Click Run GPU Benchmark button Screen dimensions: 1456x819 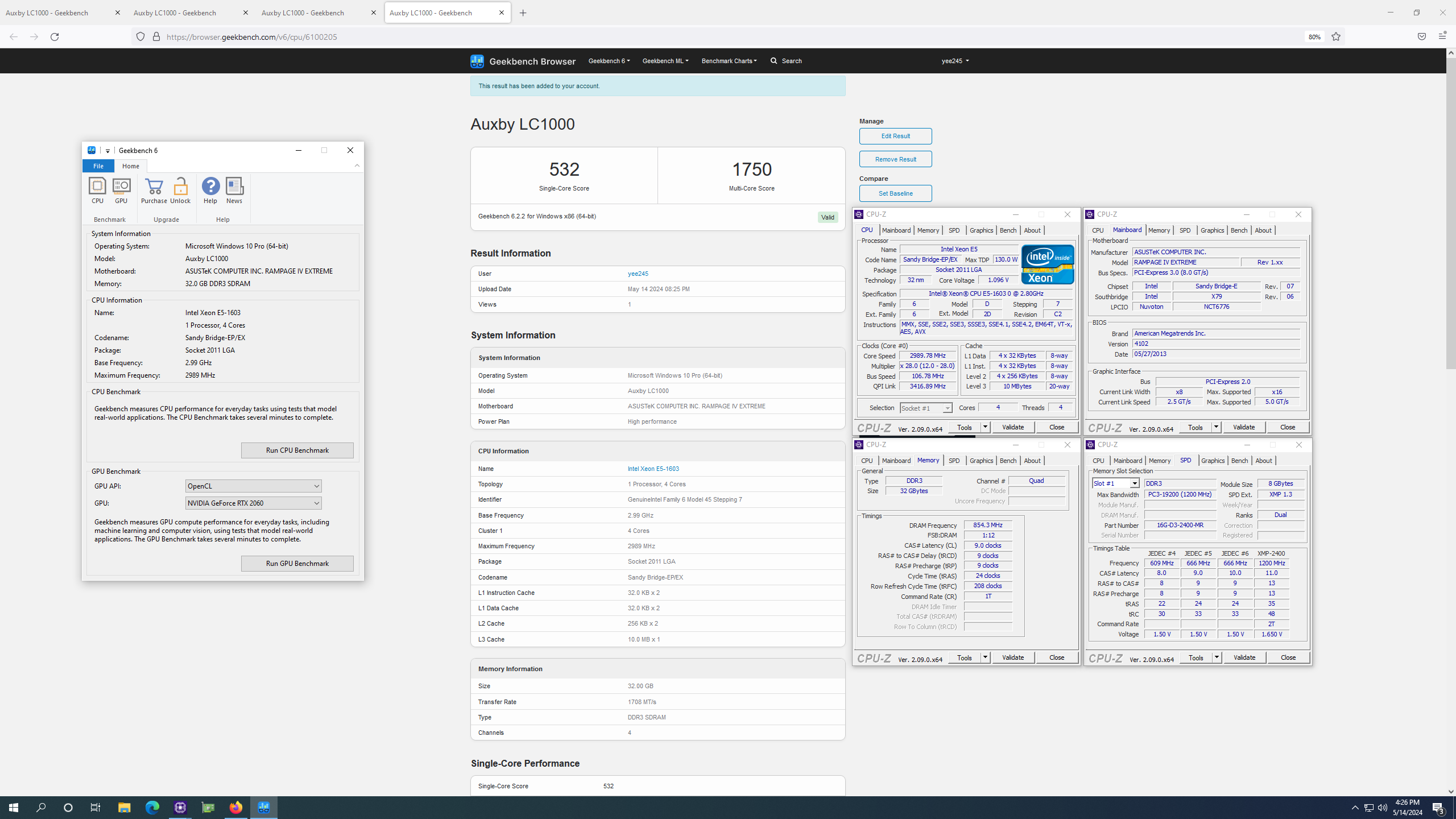(297, 564)
